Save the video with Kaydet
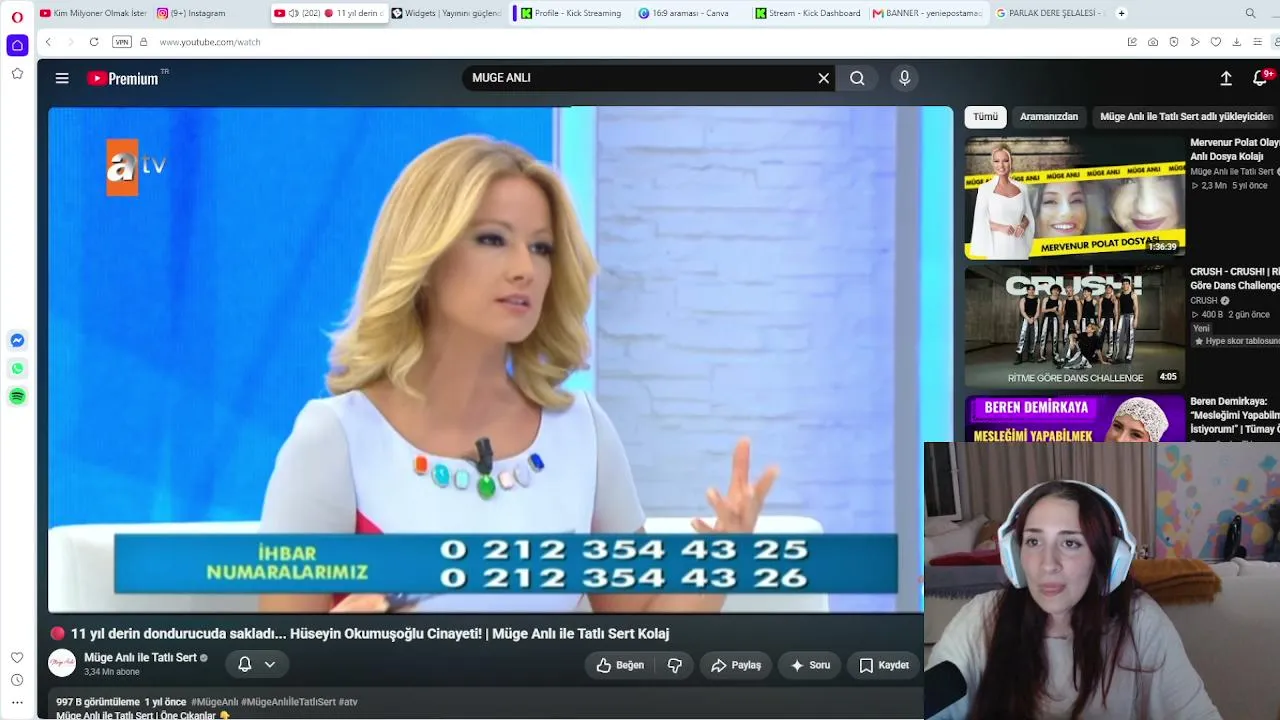Image resolution: width=1280 pixels, height=720 pixels. tap(884, 665)
